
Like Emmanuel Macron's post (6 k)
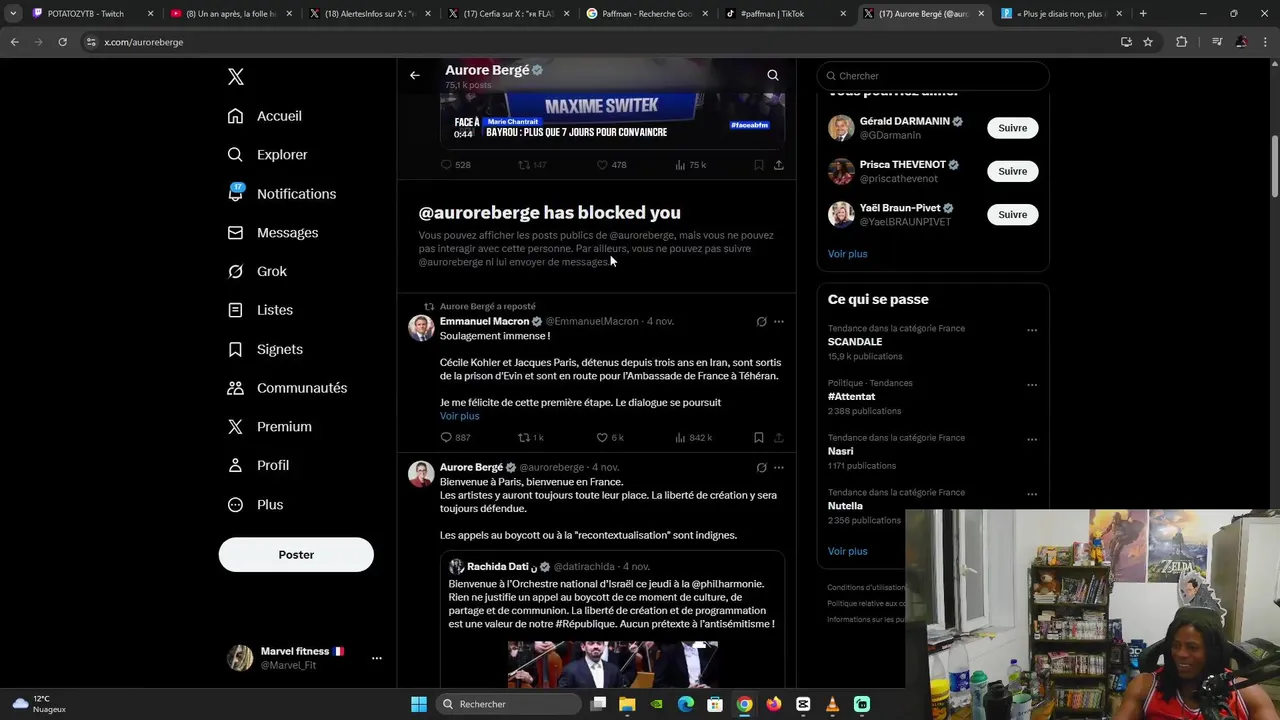(610, 438)
